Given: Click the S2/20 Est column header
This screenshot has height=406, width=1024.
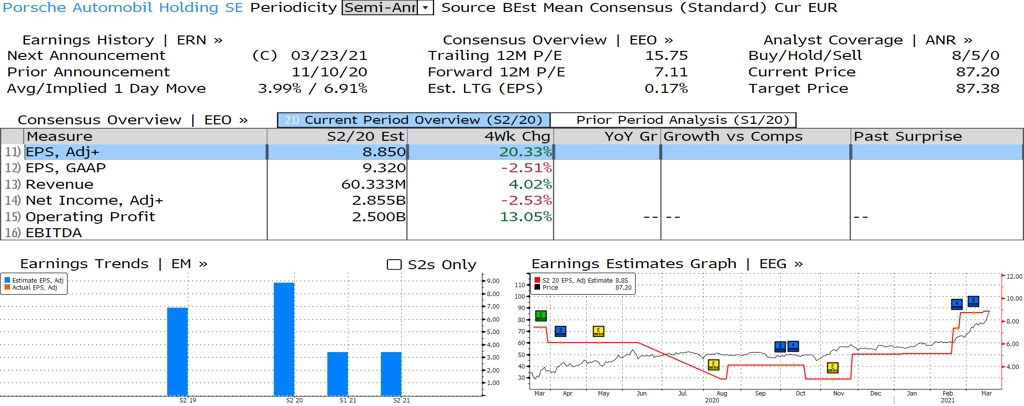Looking at the screenshot, I should 338,136.
